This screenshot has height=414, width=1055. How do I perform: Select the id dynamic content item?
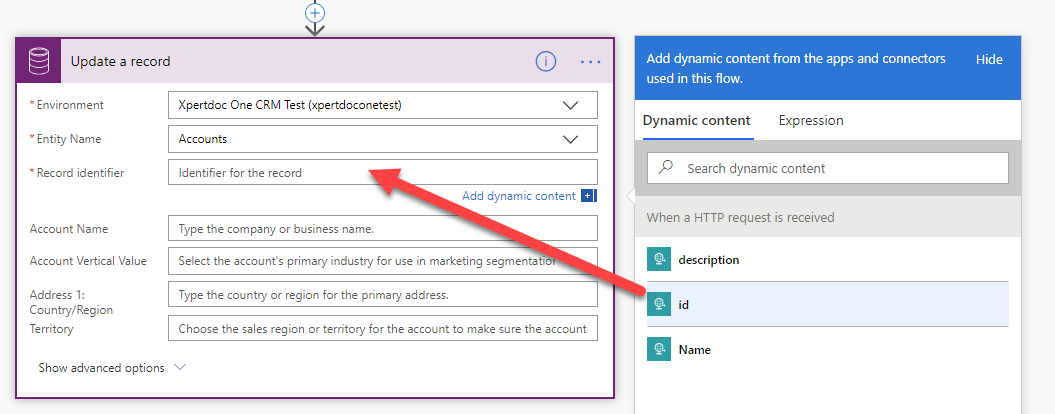pyautogui.click(x=685, y=304)
